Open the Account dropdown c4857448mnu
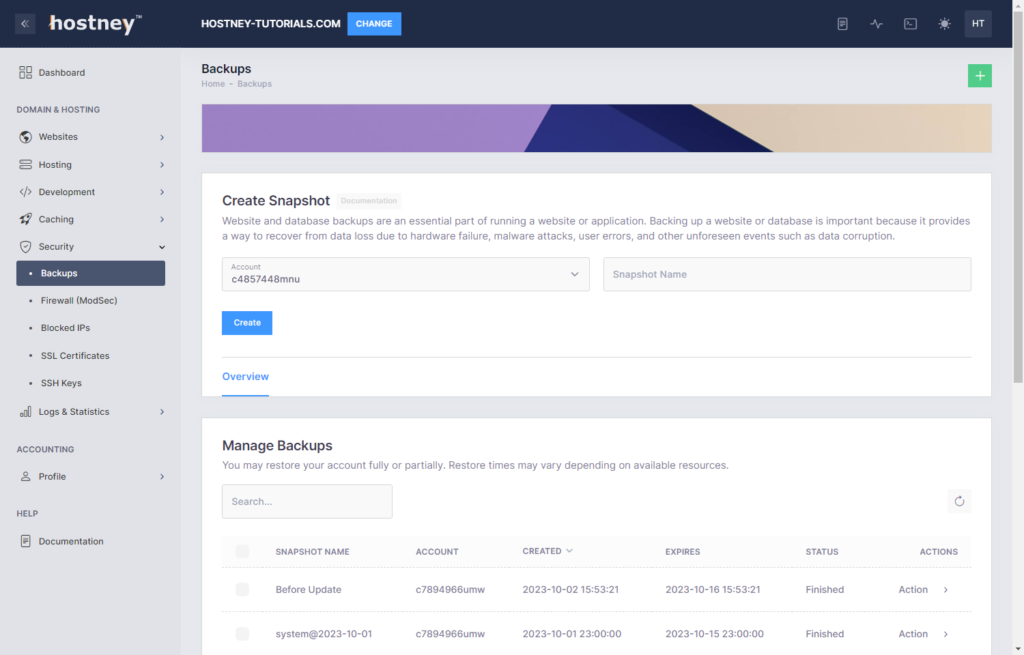 pos(405,274)
